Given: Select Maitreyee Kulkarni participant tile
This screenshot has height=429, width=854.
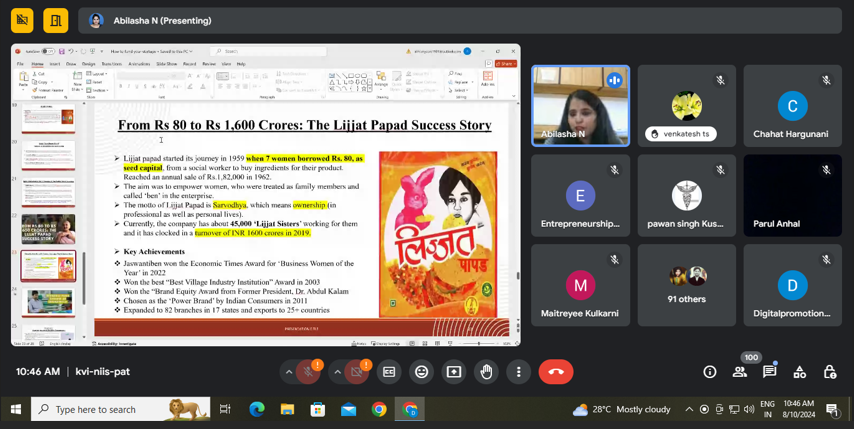Looking at the screenshot, I should (581, 285).
